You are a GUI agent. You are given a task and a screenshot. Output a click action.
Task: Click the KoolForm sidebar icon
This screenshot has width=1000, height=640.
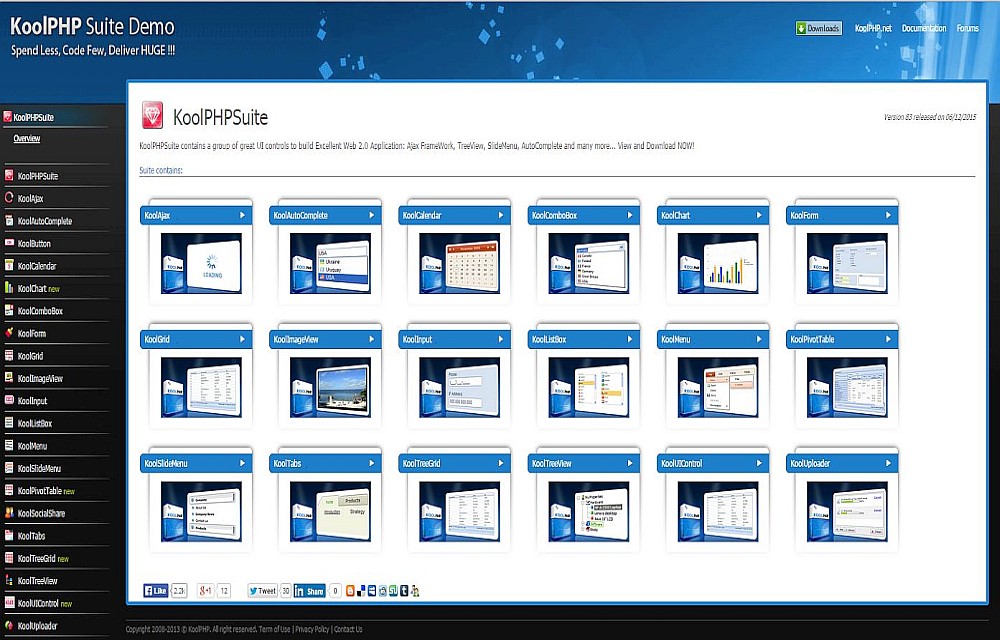[9, 333]
